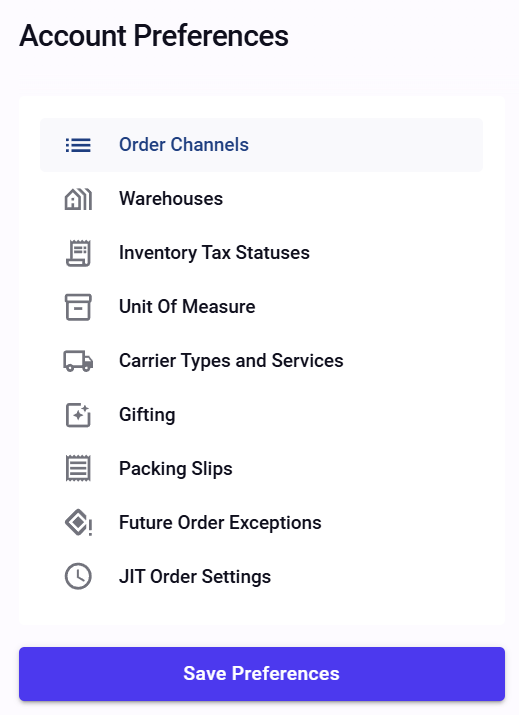Viewport: 519px width, 715px height.
Task: Click the Account Preferences heading
Action: [154, 36]
